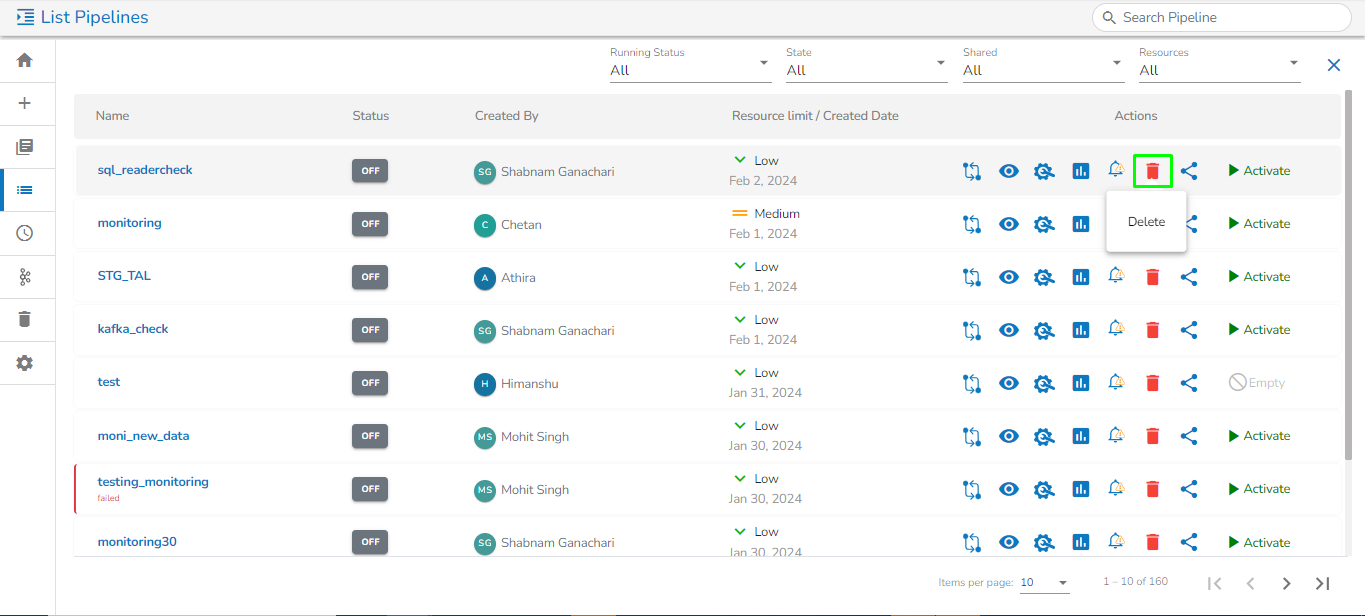Click the Home icon in the sidebar

pyautogui.click(x=25, y=60)
